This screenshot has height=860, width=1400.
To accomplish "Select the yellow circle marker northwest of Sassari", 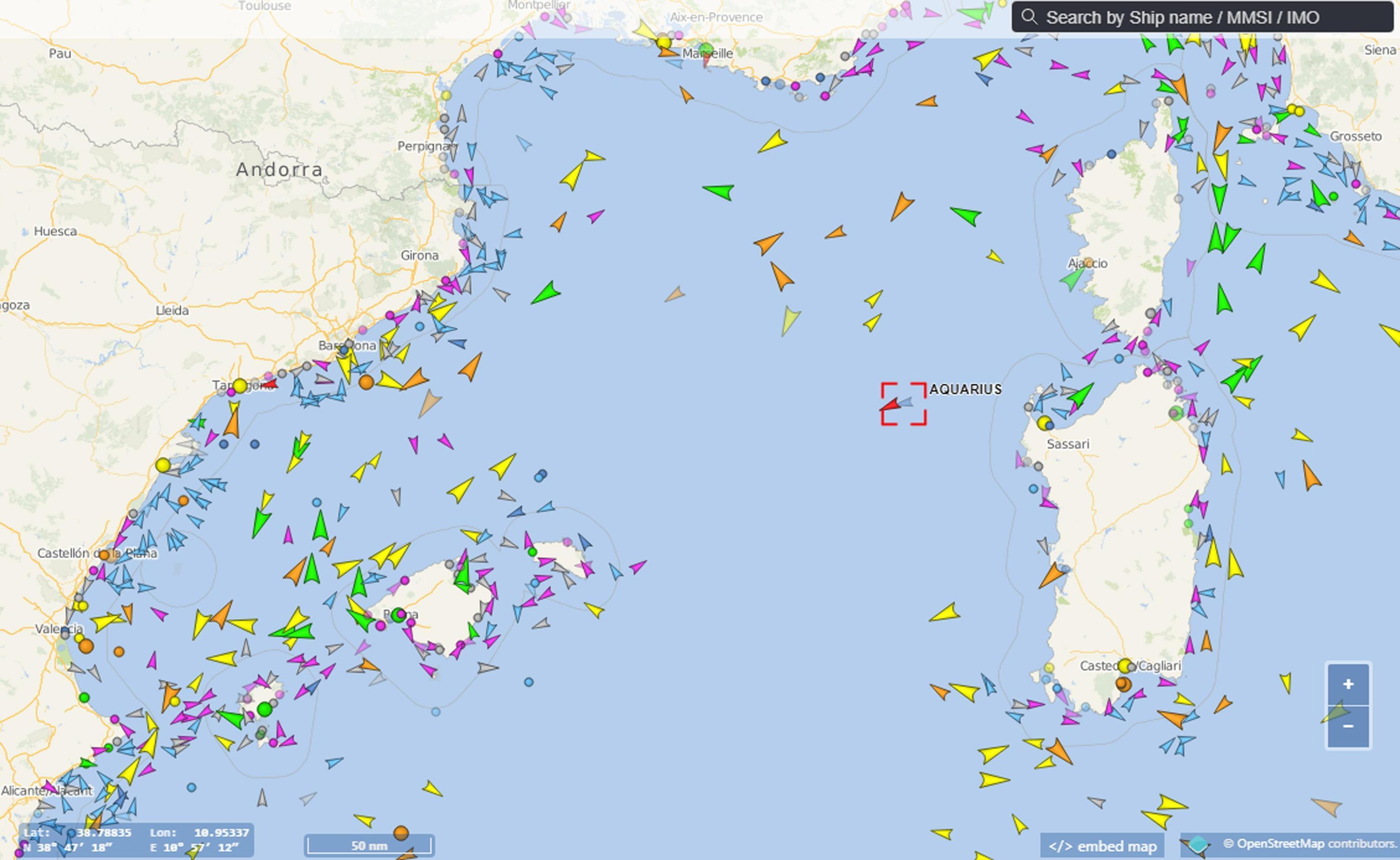I will pyautogui.click(x=1043, y=423).
